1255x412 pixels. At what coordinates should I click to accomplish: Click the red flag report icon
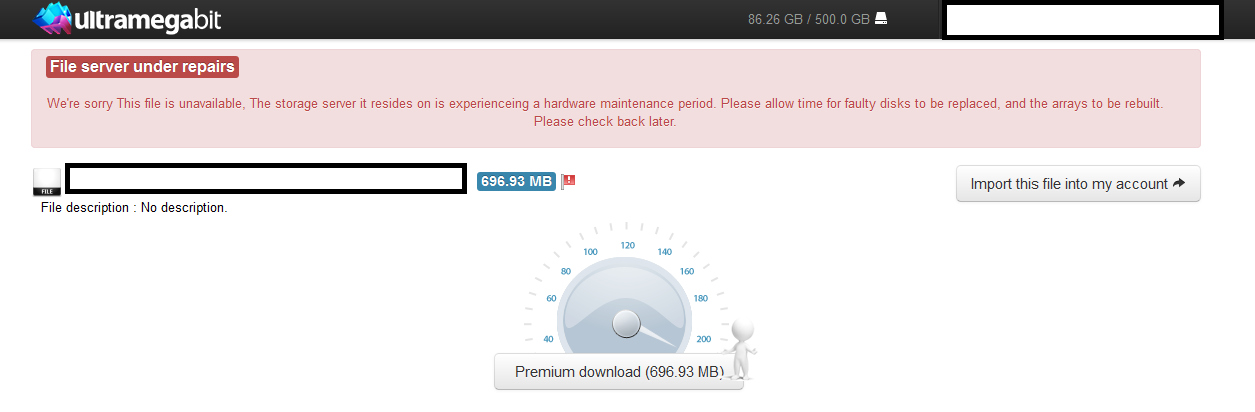(x=569, y=181)
